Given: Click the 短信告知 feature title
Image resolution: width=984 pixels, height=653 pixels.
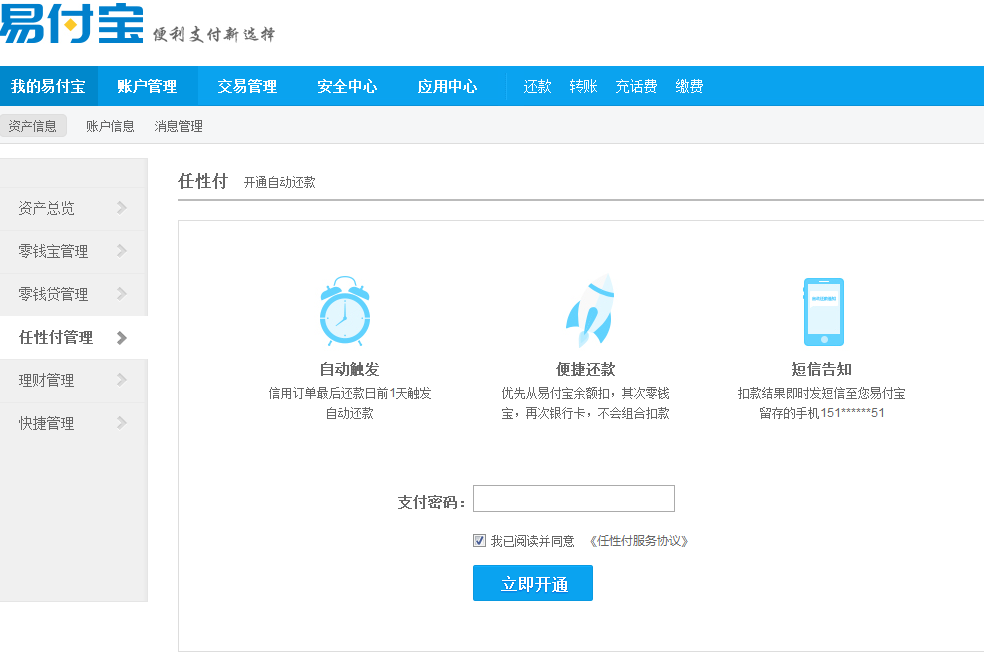Looking at the screenshot, I should (x=821, y=369).
